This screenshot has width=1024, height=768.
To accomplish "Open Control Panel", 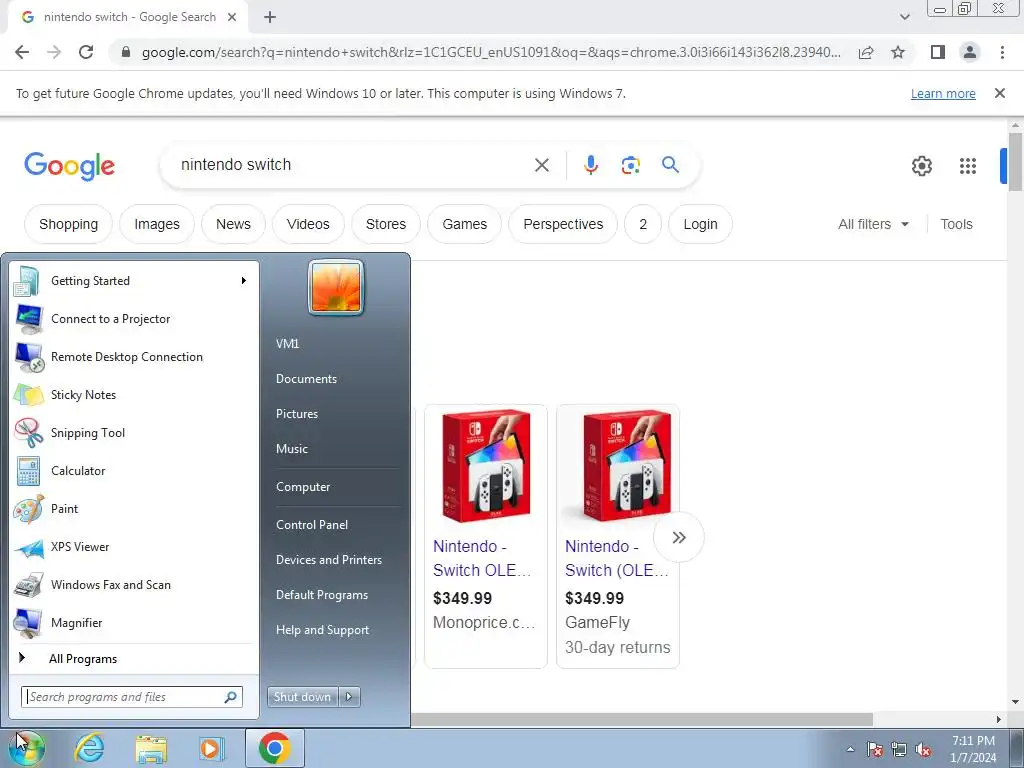I will (312, 525).
